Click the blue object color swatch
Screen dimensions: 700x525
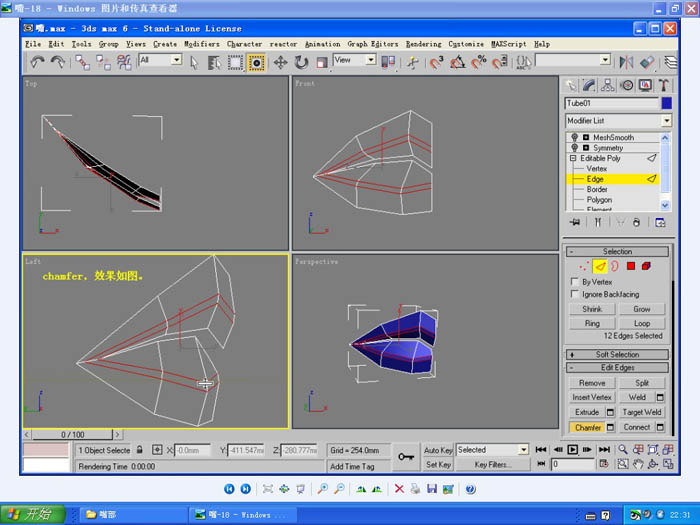click(x=666, y=103)
